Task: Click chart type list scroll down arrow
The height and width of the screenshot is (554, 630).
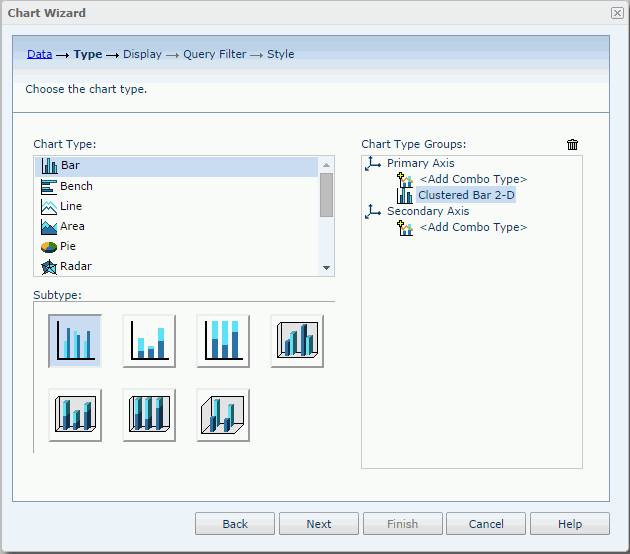Action: pos(326,268)
